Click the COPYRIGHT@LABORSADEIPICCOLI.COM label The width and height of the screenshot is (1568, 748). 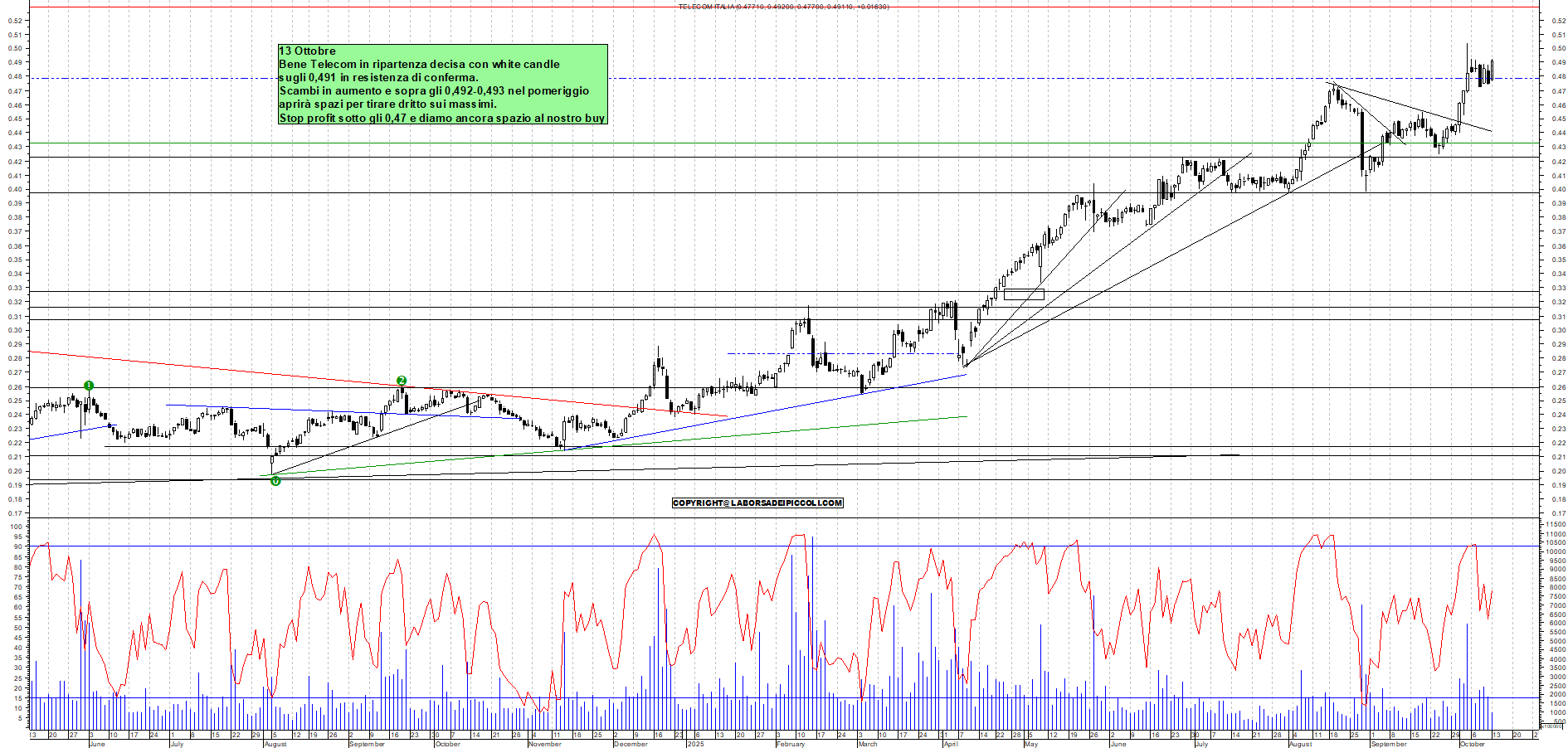tap(757, 503)
